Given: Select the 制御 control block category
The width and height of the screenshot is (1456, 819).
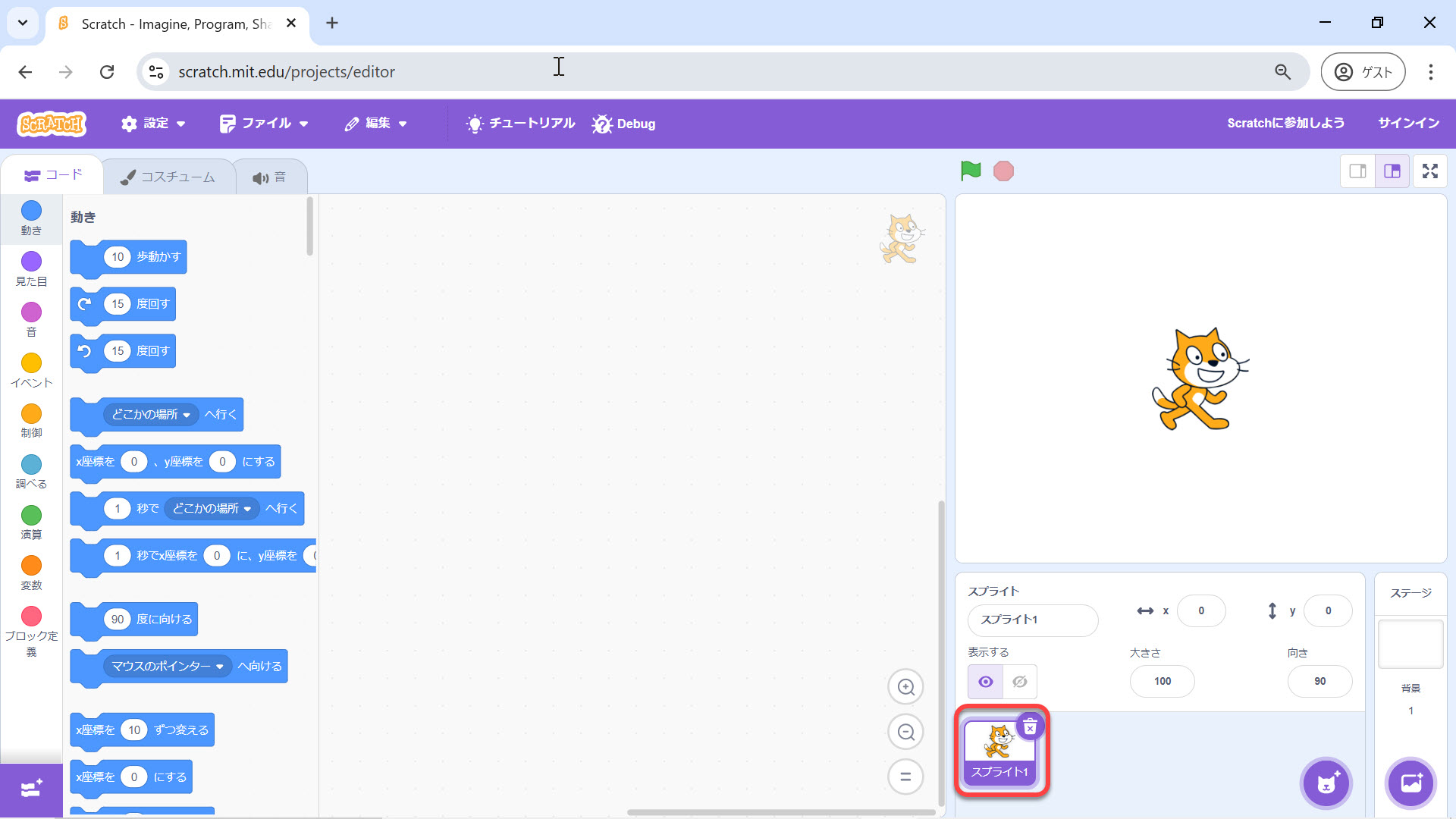Looking at the screenshot, I should coord(31,422).
